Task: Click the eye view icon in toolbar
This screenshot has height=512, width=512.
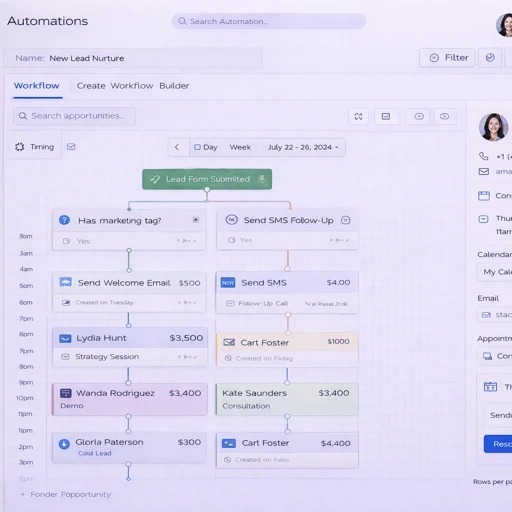Action: (x=419, y=116)
